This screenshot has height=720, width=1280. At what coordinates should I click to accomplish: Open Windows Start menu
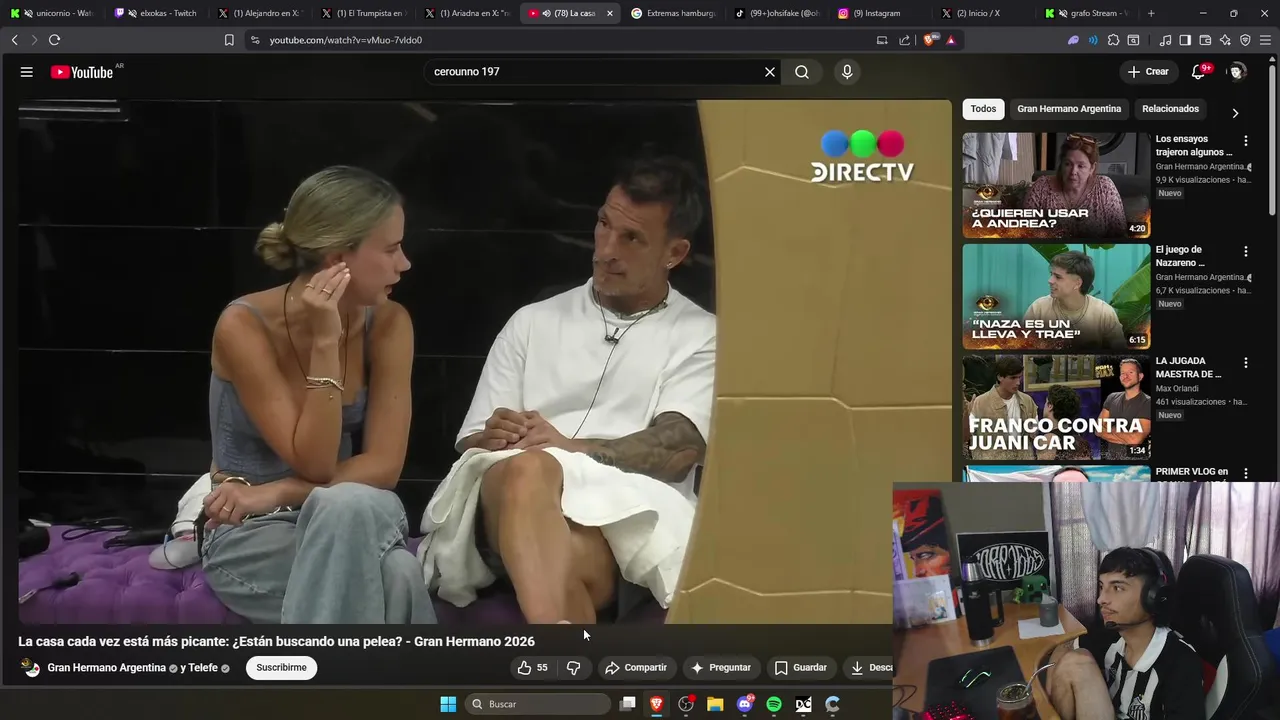pos(448,704)
